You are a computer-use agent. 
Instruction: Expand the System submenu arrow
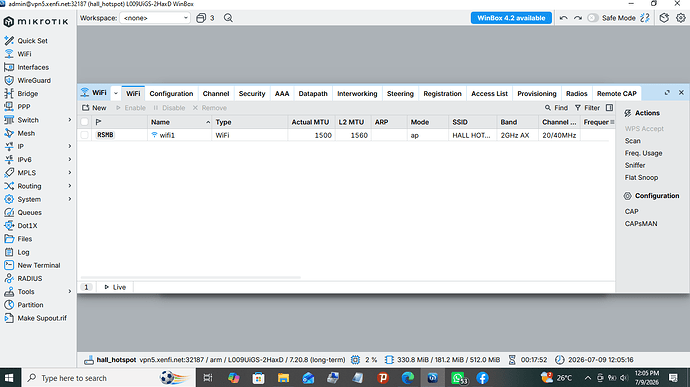click(x=70, y=199)
